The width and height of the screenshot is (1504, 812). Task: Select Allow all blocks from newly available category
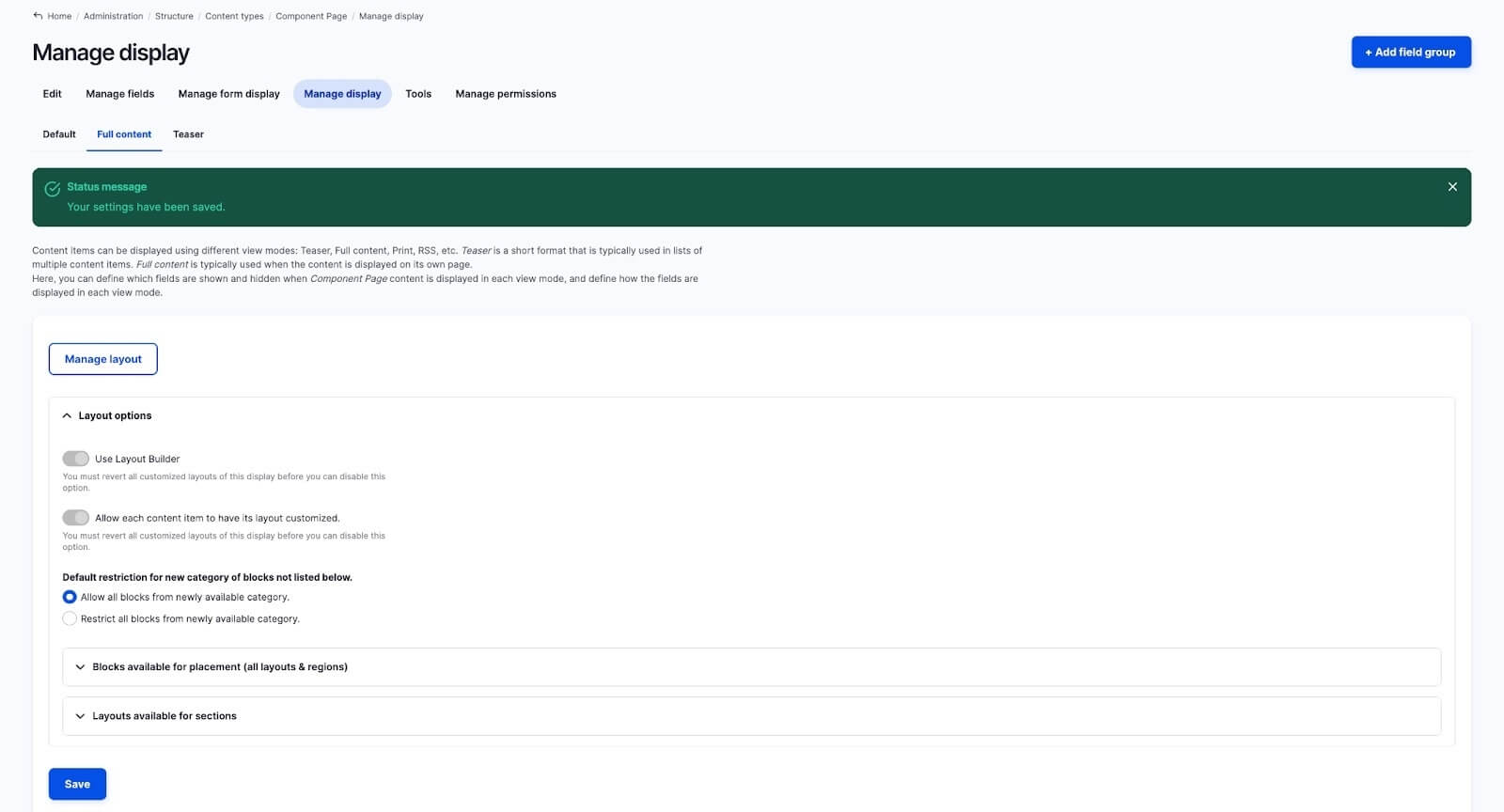tap(70, 597)
